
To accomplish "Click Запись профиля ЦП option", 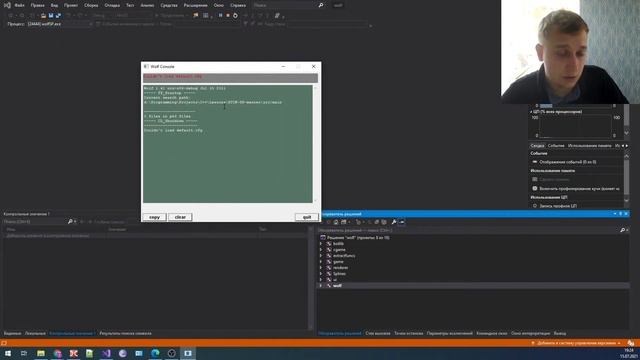I will pyautogui.click(x=558, y=206).
